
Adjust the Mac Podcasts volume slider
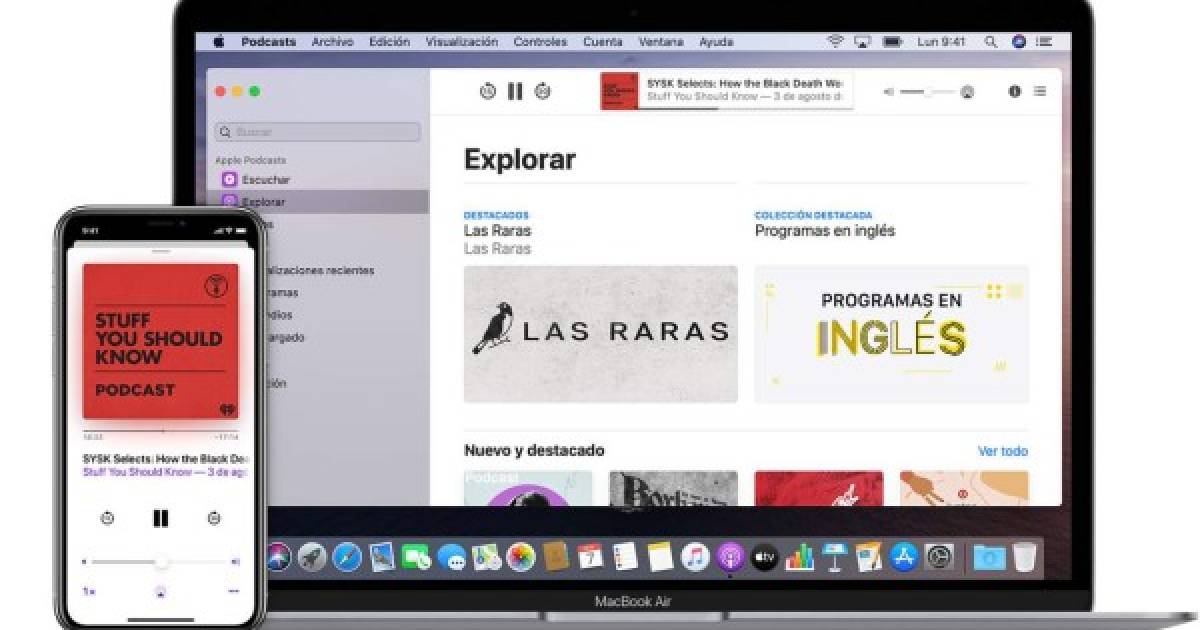[x=927, y=92]
